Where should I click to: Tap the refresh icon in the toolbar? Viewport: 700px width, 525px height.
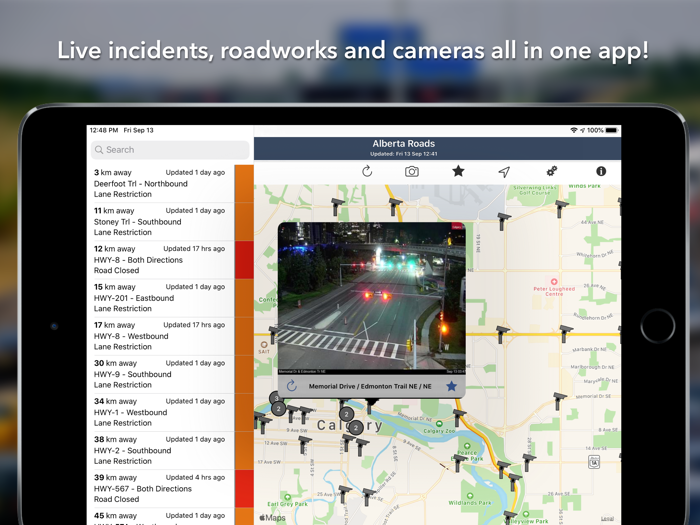click(x=367, y=171)
